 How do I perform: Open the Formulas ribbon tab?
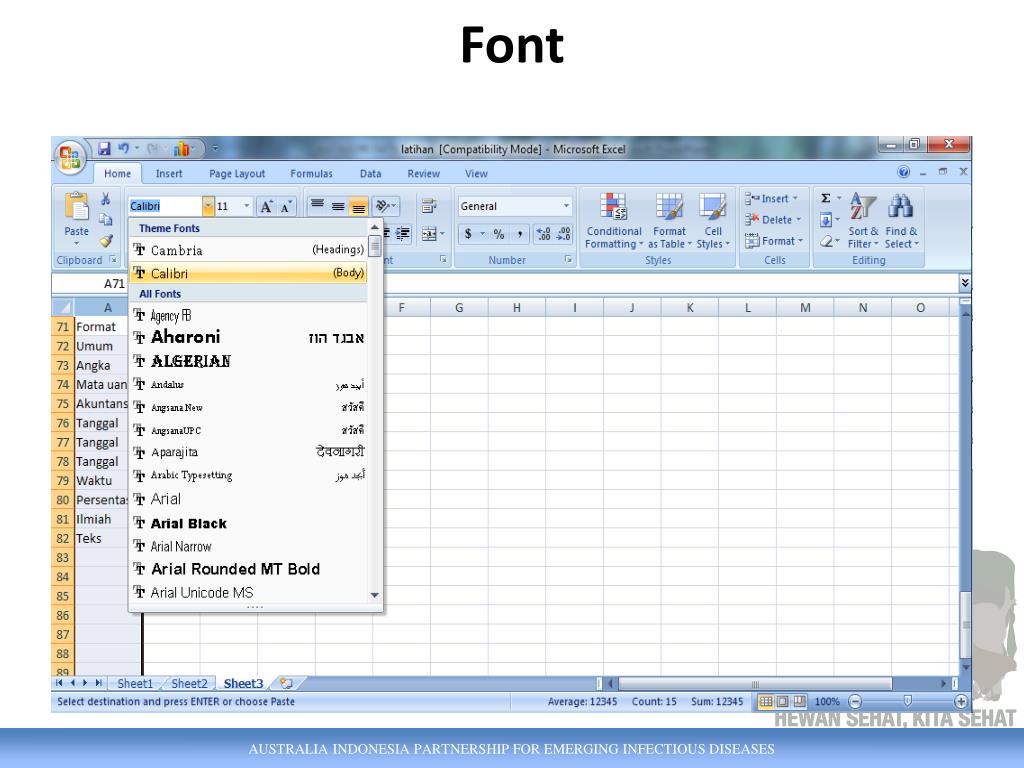click(312, 174)
